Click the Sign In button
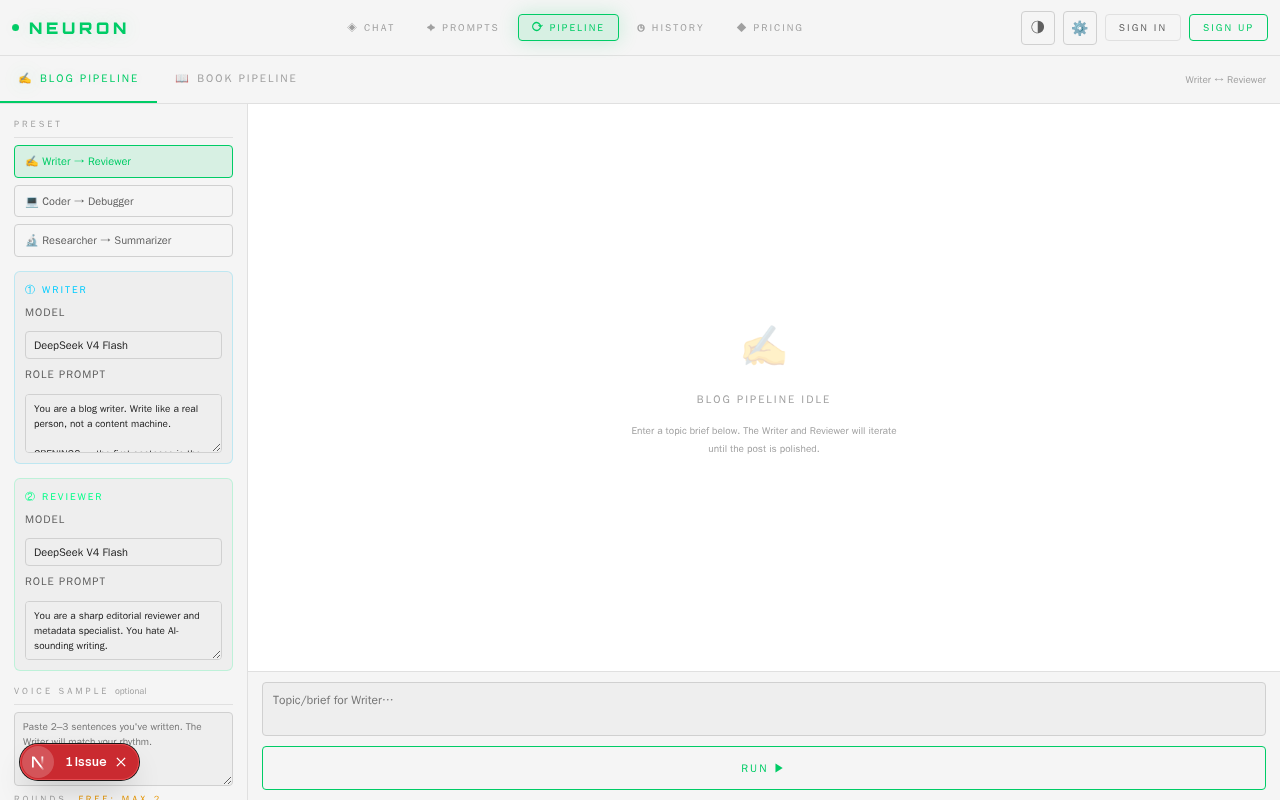Screen dimensions: 1280x800 pos(1143,28)
